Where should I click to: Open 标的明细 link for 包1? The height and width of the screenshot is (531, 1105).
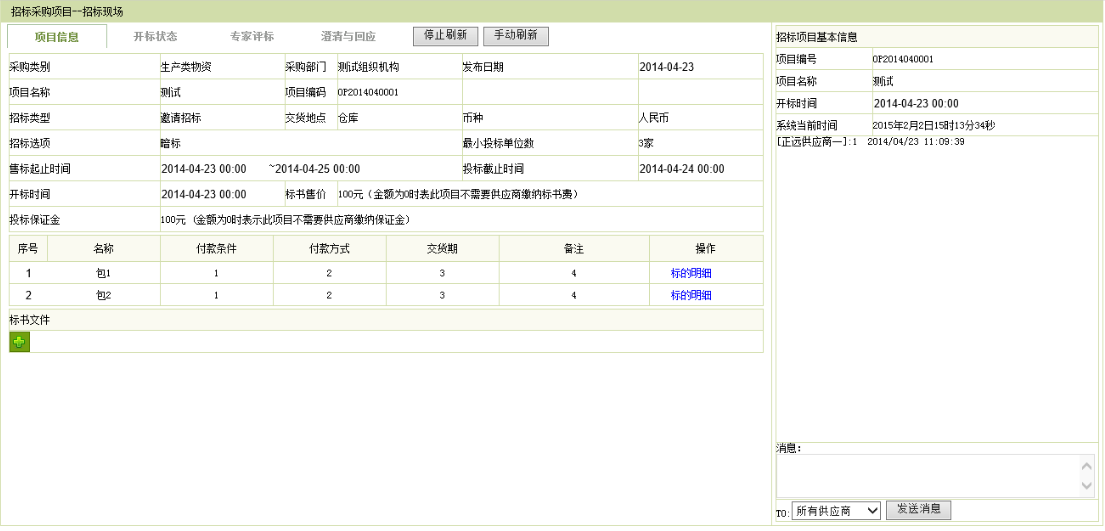click(691, 273)
